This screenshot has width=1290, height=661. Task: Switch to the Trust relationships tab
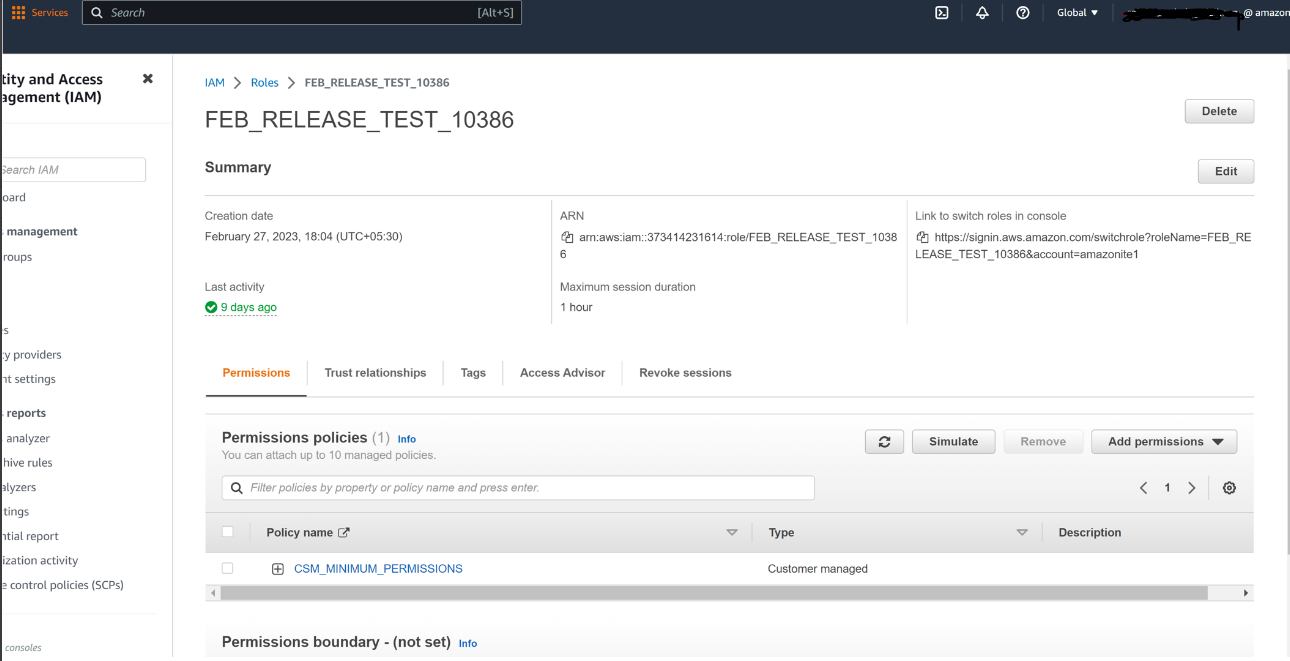(x=375, y=372)
